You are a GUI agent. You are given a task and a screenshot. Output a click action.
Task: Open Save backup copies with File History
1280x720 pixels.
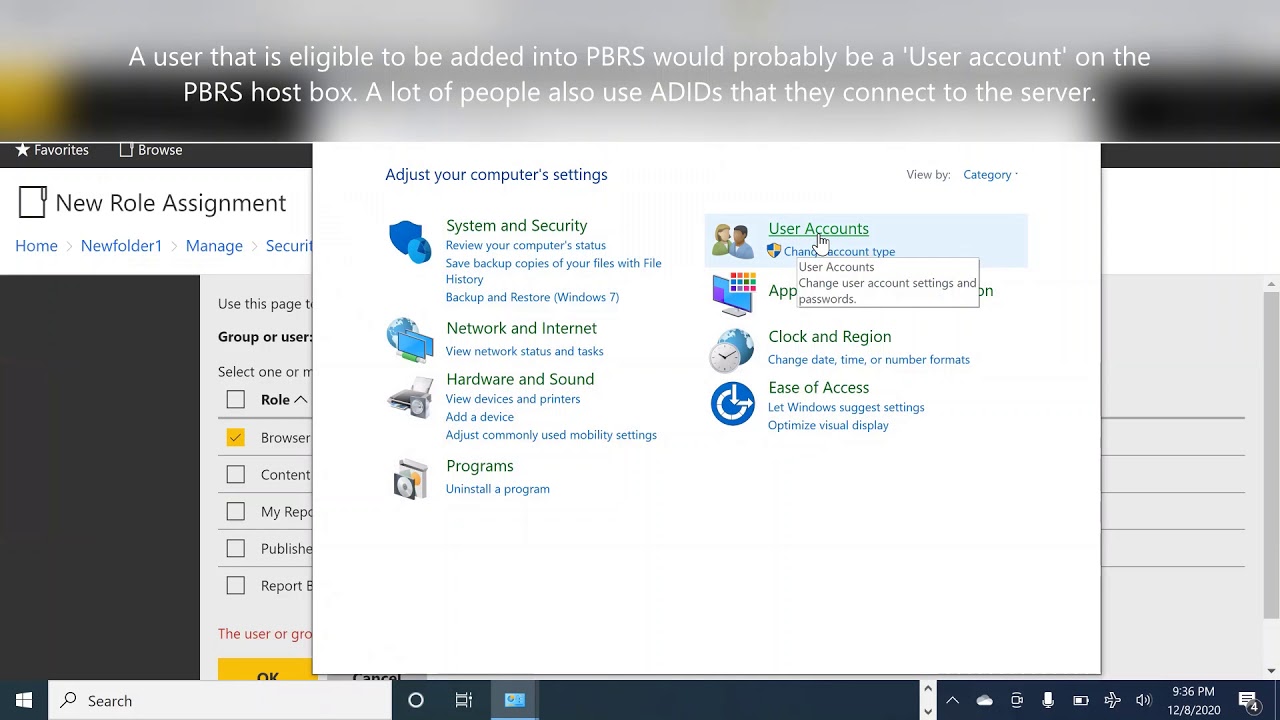(553, 271)
